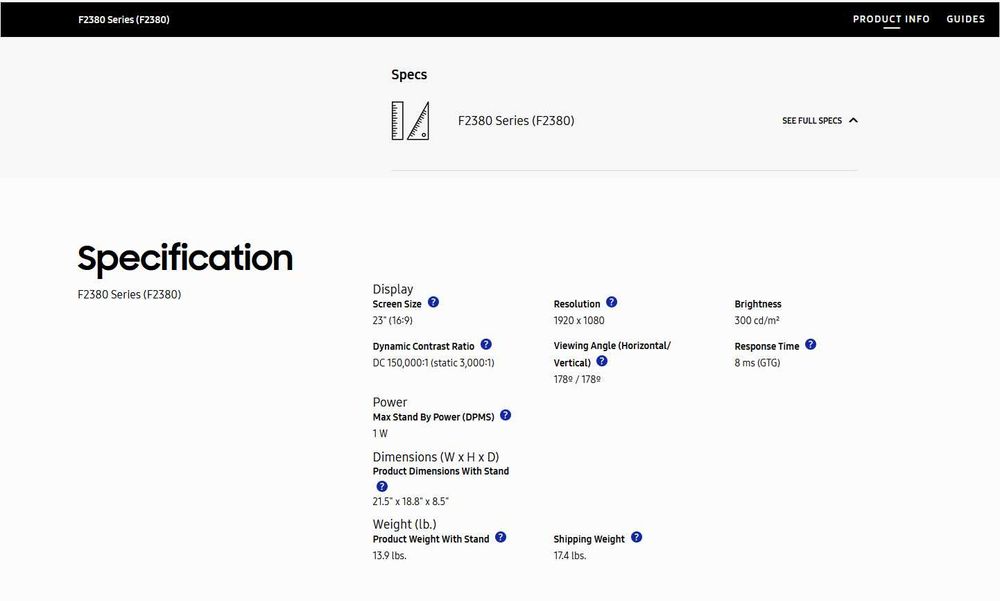Select the 1920 x 1080 resolution value

(x=579, y=320)
